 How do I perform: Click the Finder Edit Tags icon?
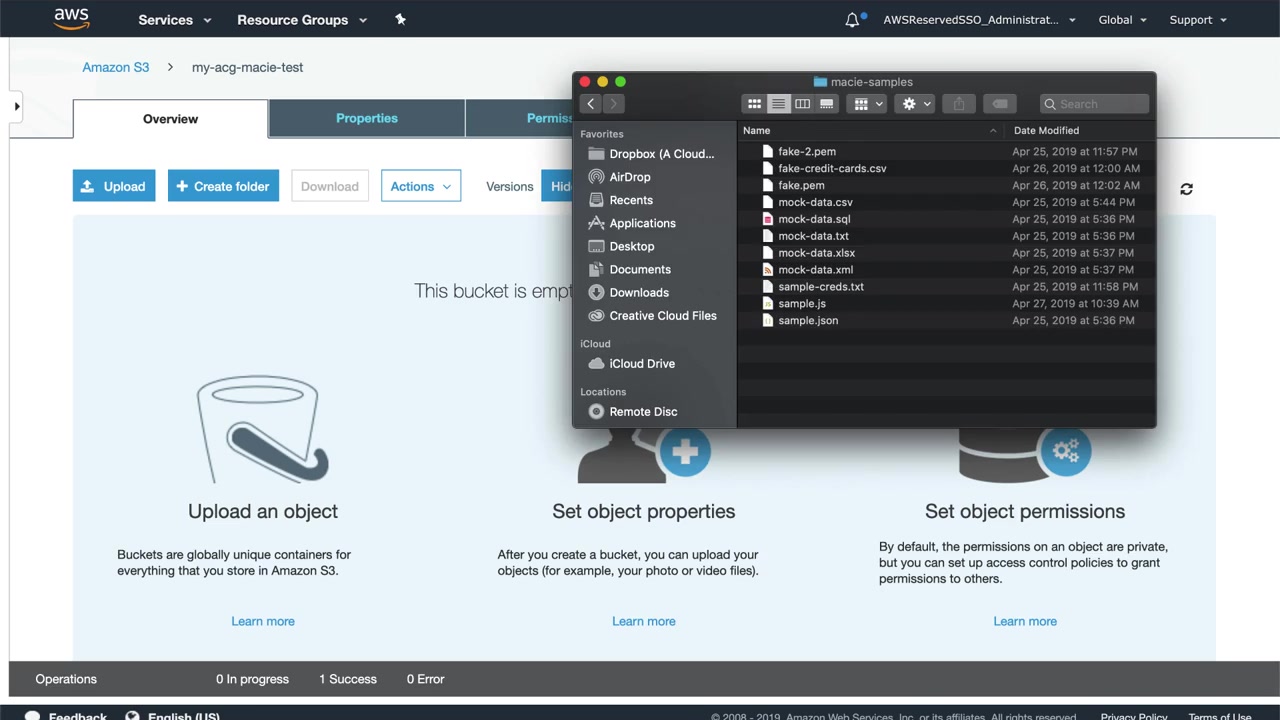tap(1000, 104)
